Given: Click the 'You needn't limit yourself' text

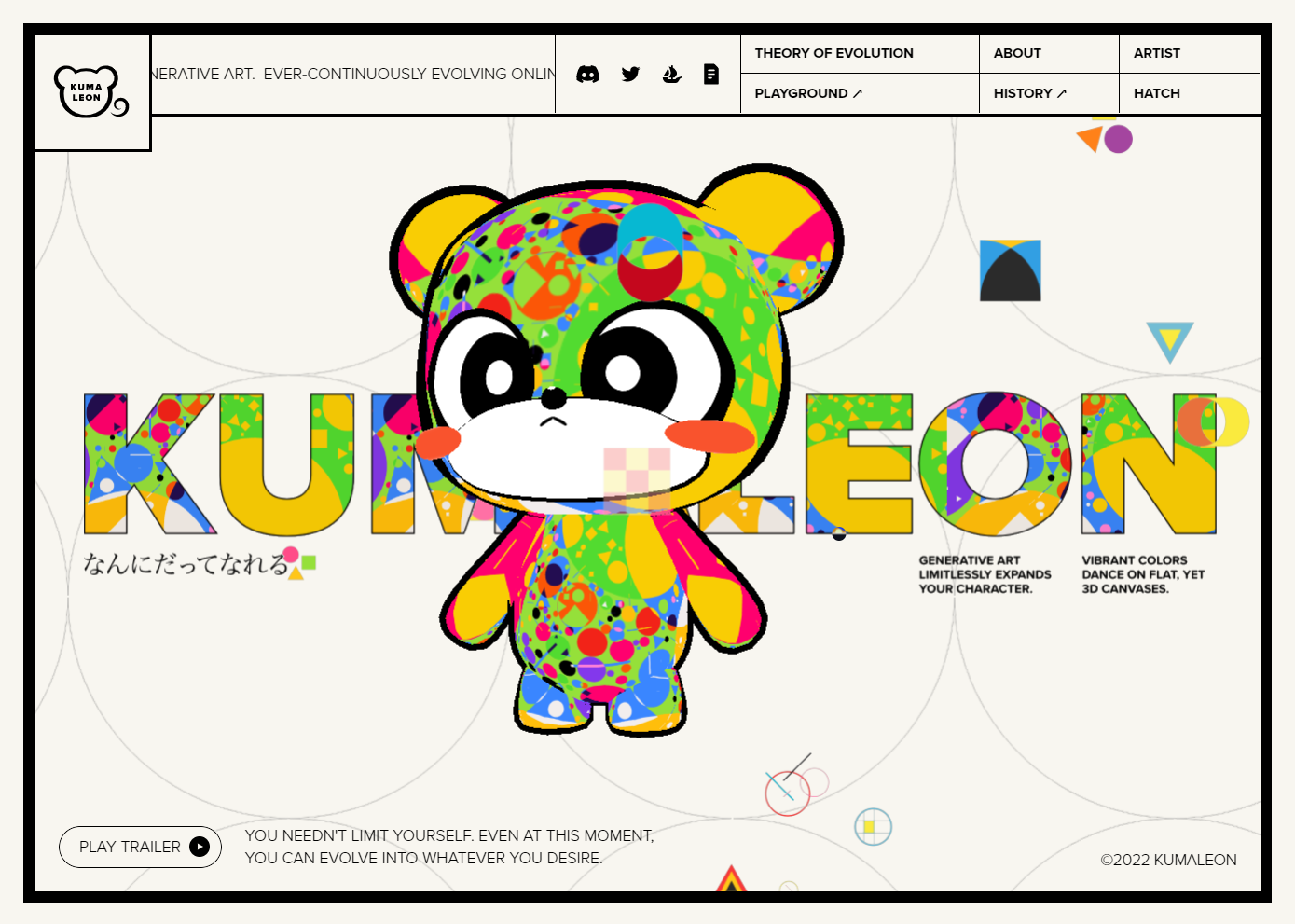Looking at the screenshot, I should point(449,847).
